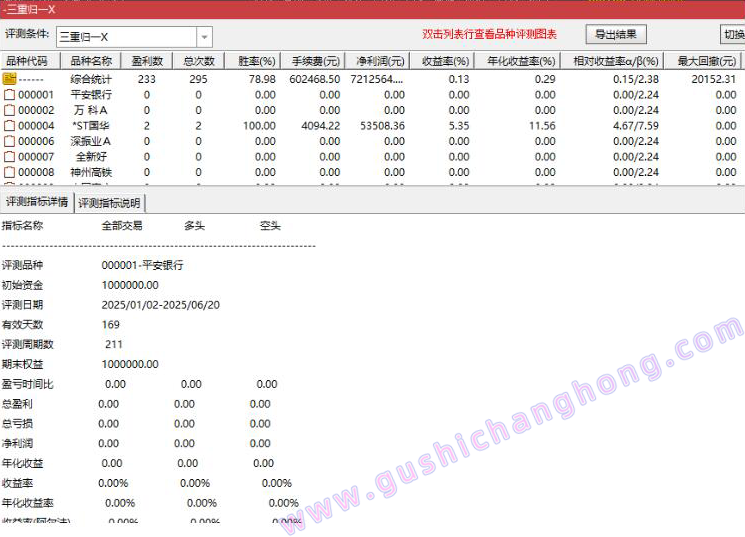Sort by 品种名称 column header

click(x=91, y=61)
